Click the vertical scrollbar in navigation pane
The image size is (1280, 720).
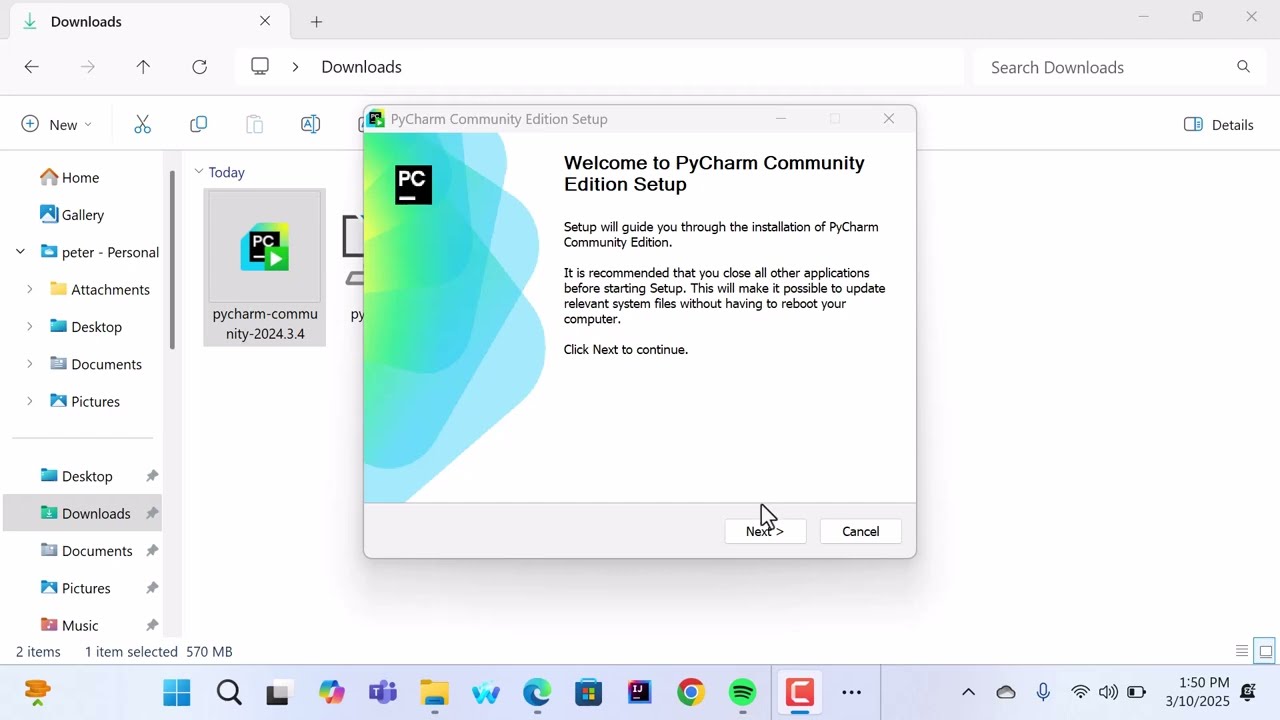coord(172,260)
